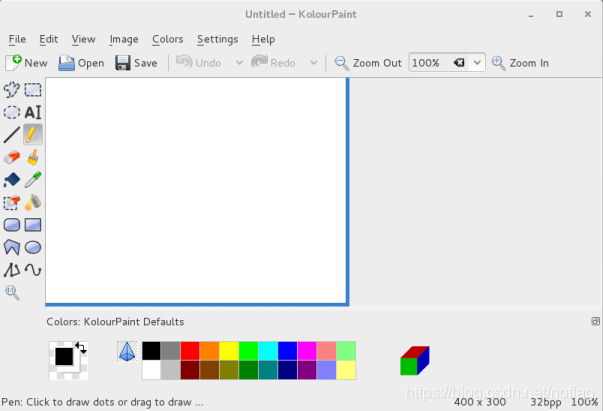The width and height of the screenshot is (603, 411).
Task: Select the Elliptical Selection tool
Action: coord(12,112)
